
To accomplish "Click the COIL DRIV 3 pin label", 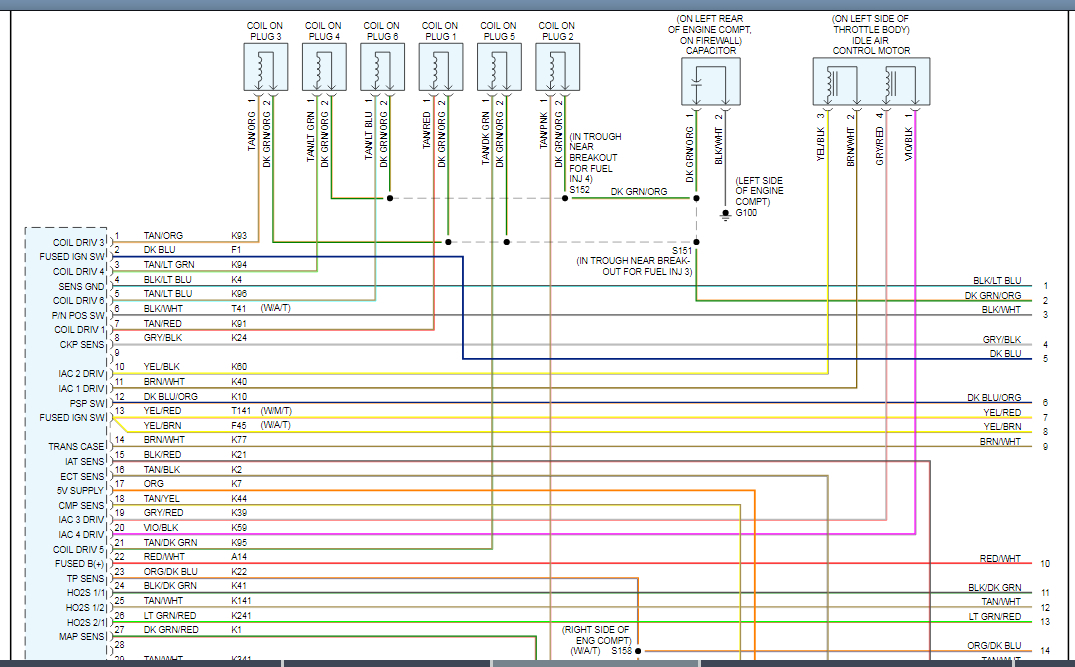I will (x=79, y=243).
